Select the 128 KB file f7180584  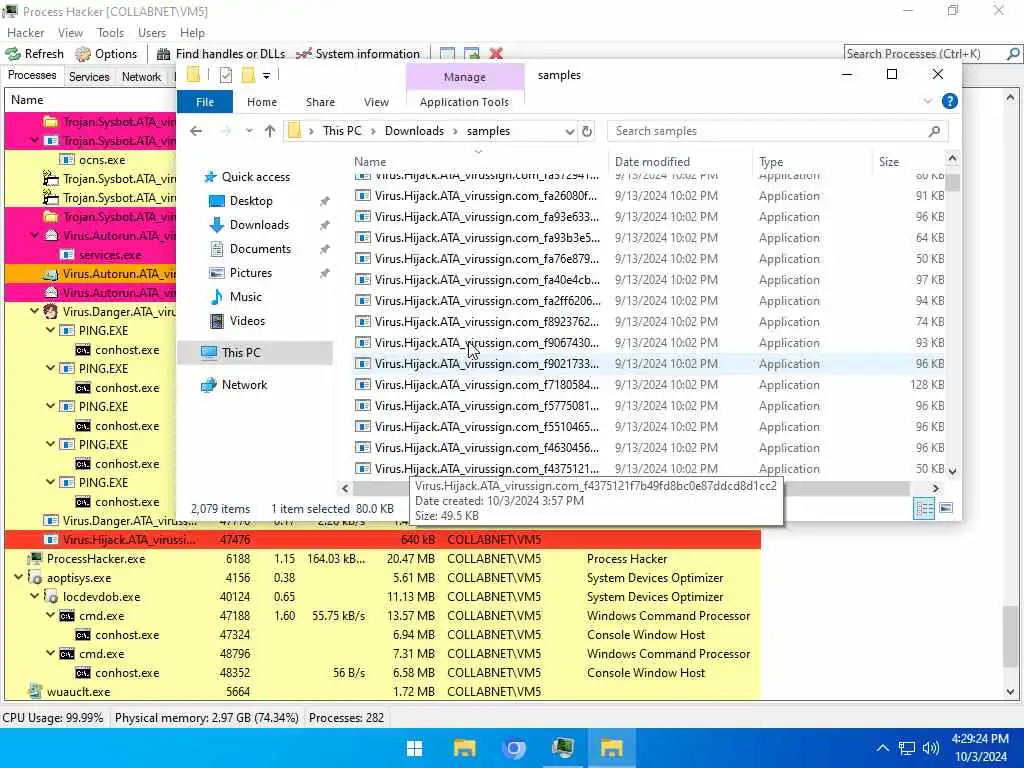[649, 385]
